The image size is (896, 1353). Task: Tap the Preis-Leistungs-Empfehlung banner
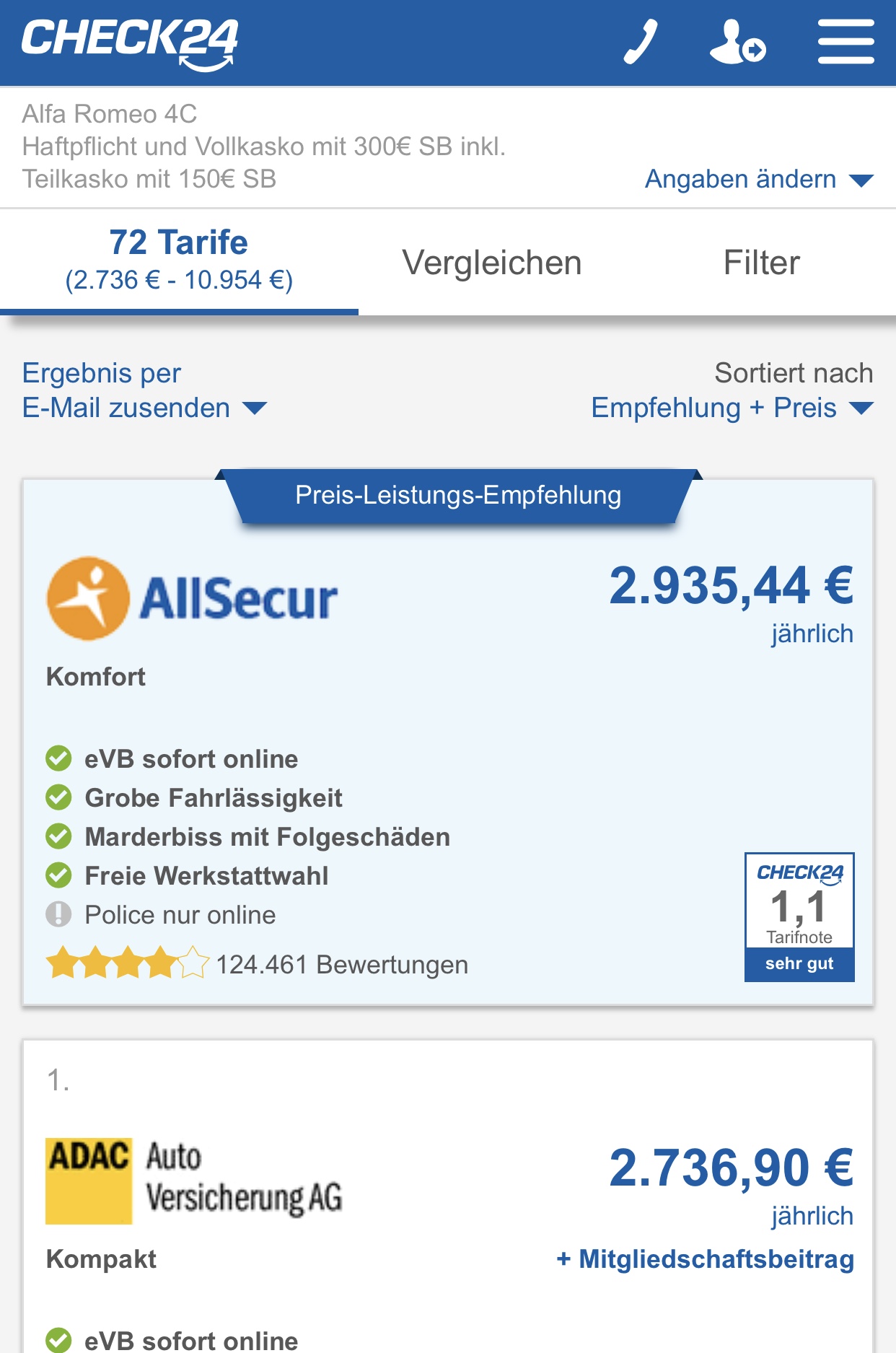point(458,496)
